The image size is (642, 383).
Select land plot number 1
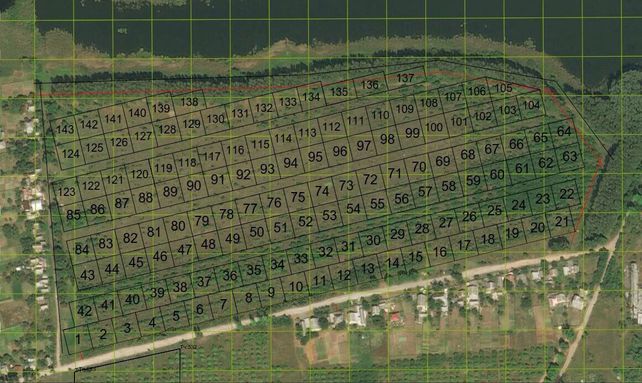pos(78,339)
